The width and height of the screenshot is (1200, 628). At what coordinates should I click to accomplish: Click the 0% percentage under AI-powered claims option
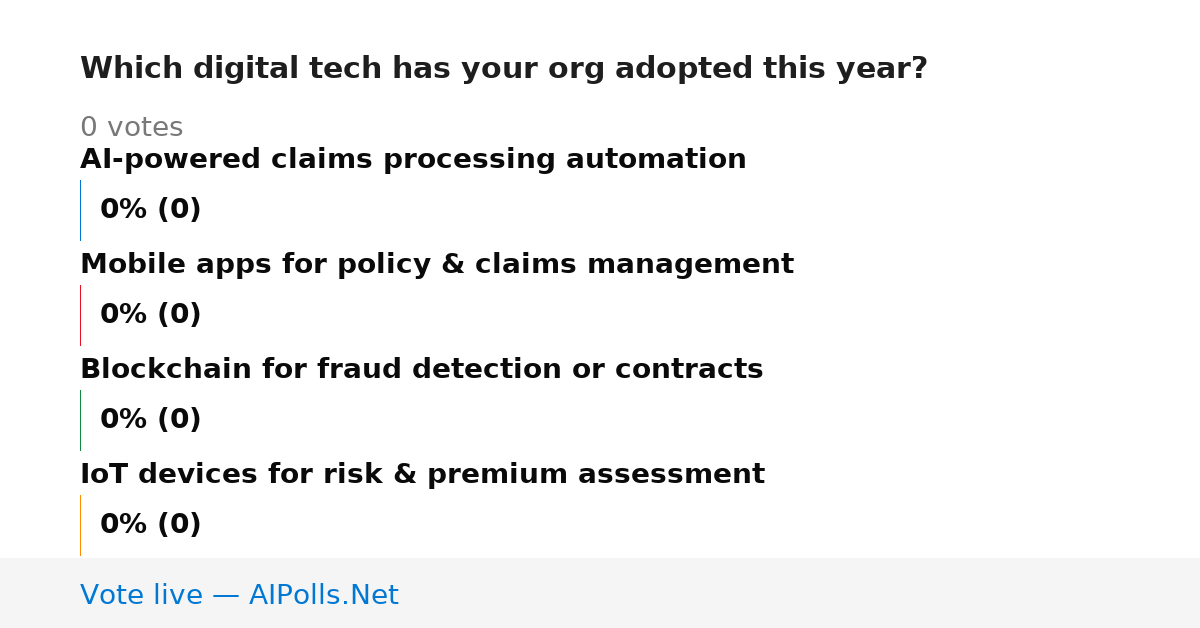point(124,210)
